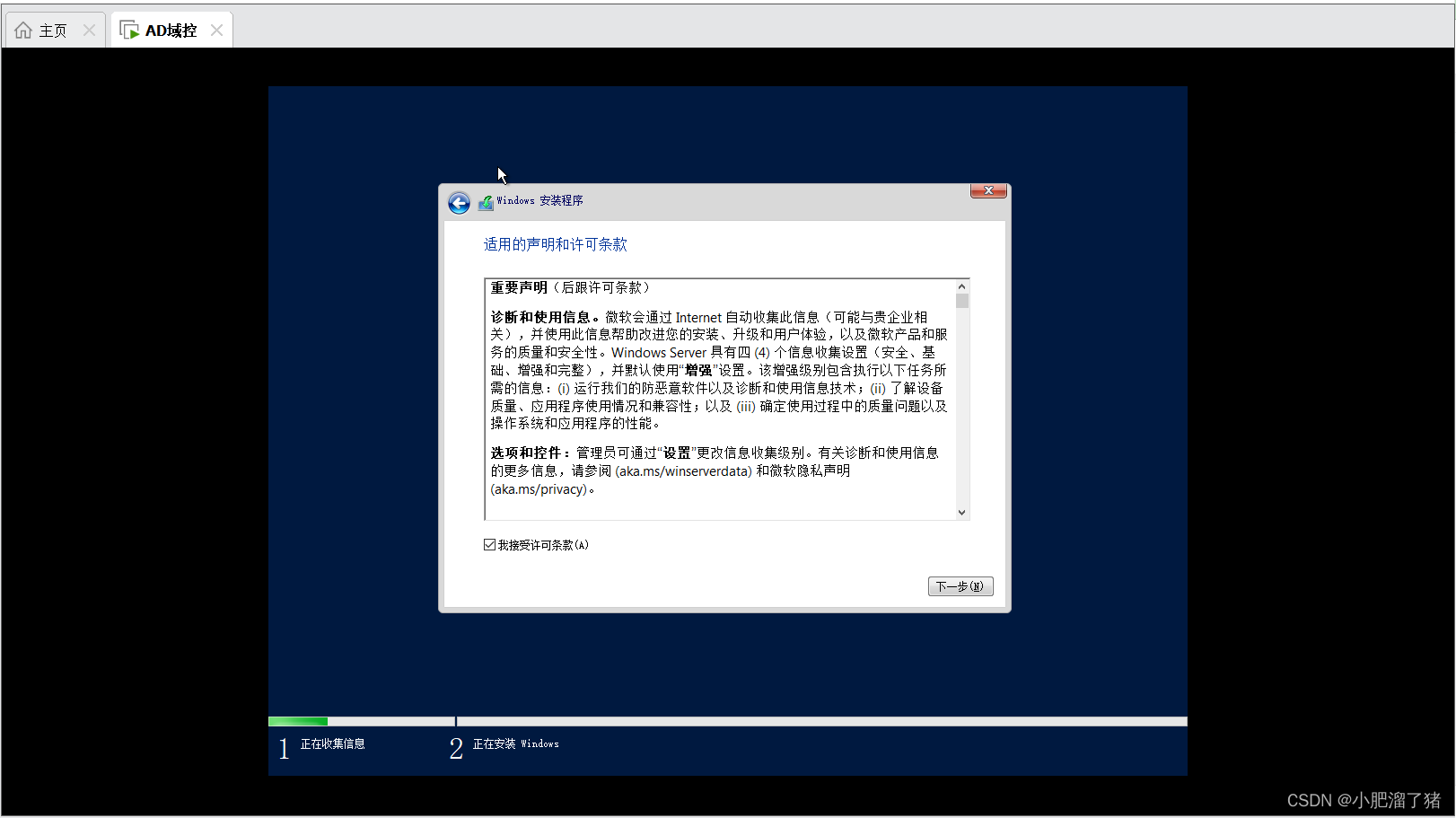
Task: Click license text scroll down arrow
Action: pyautogui.click(x=961, y=513)
